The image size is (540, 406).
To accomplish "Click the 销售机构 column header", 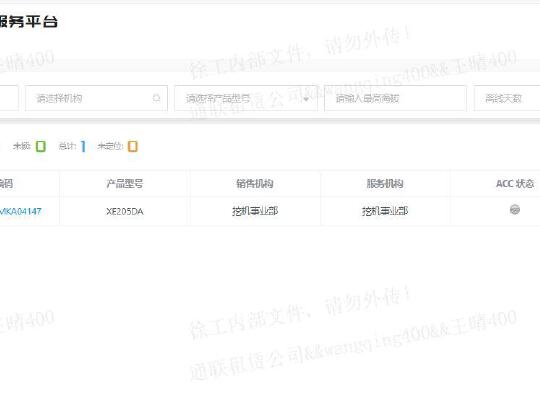I will pyautogui.click(x=255, y=184).
